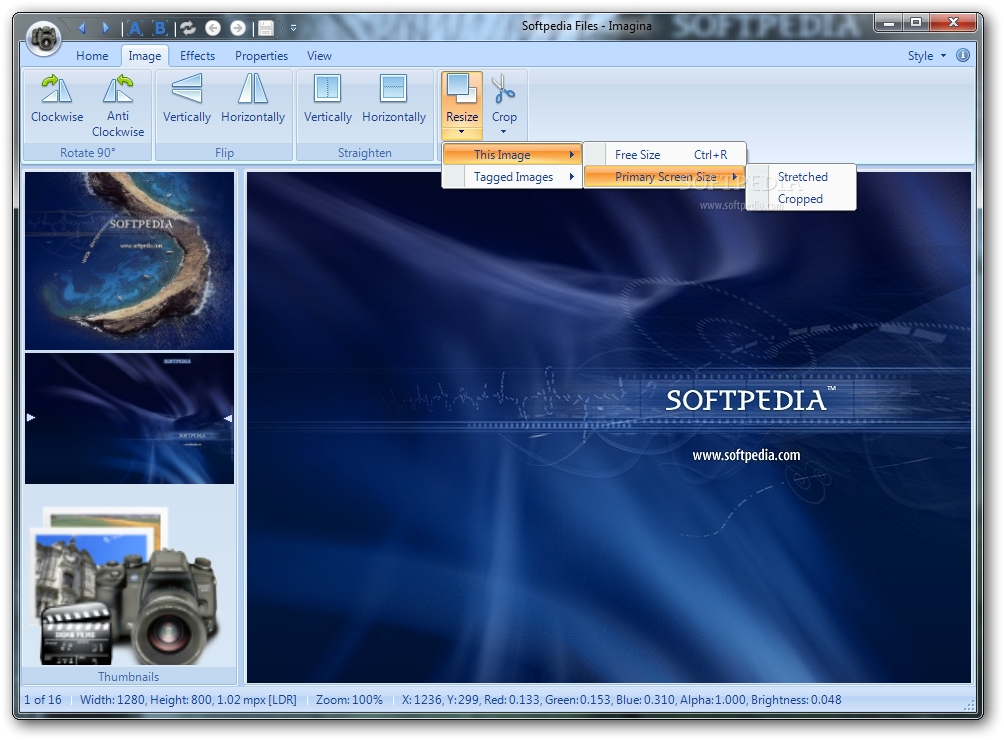Viewport: 1004px width, 740px height.
Task: Go to next image with blue right arrow
Action: point(106,28)
